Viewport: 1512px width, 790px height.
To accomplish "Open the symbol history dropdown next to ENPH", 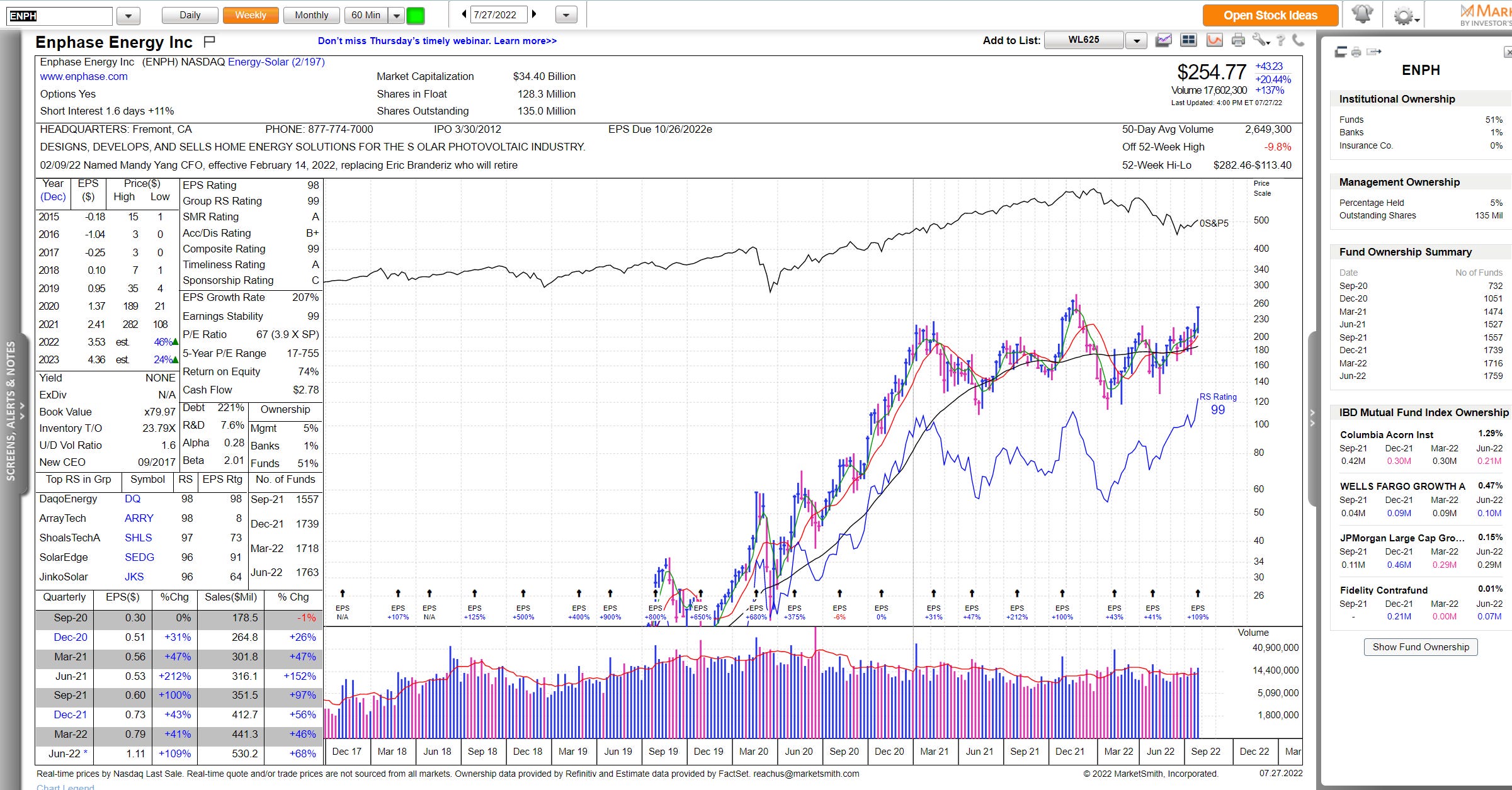I will click(128, 16).
